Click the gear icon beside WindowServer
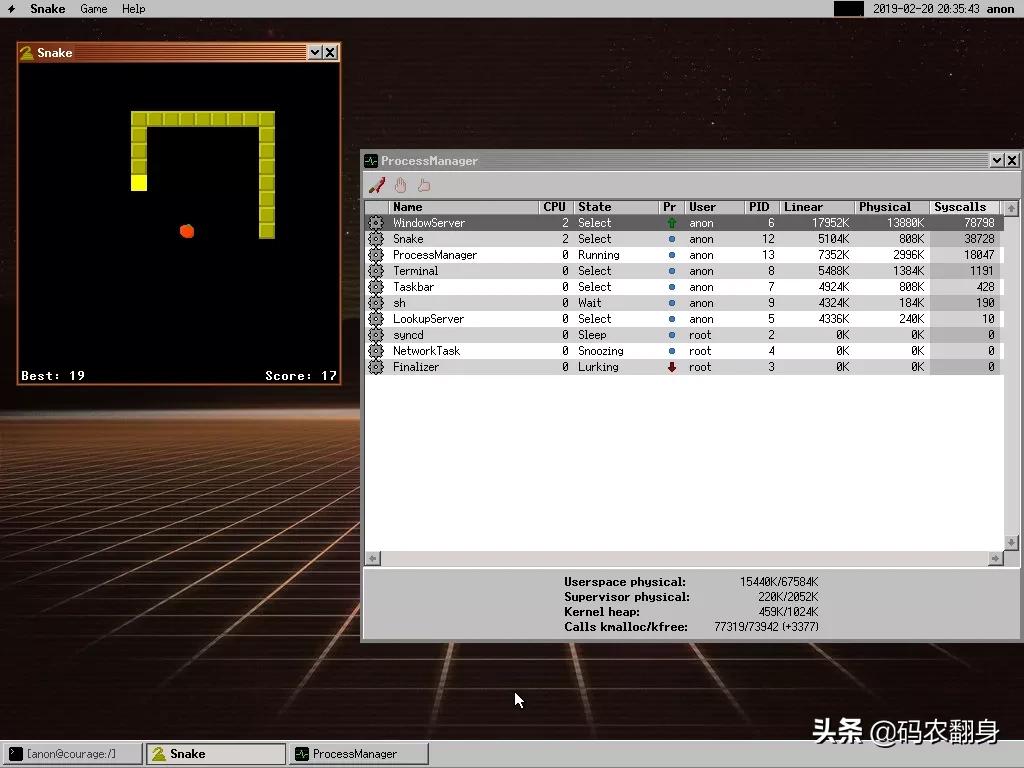Screen dimensions: 1024x768 [376, 223]
